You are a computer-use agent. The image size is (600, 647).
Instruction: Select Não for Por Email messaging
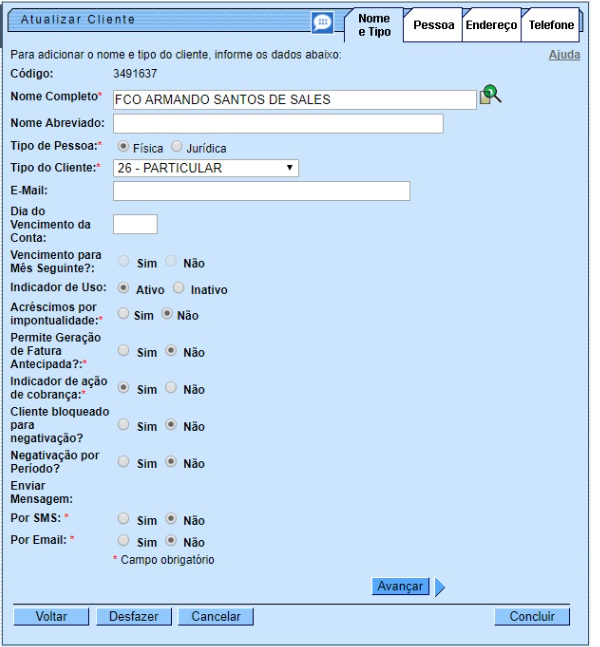pyautogui.click(x=171, y=541)
